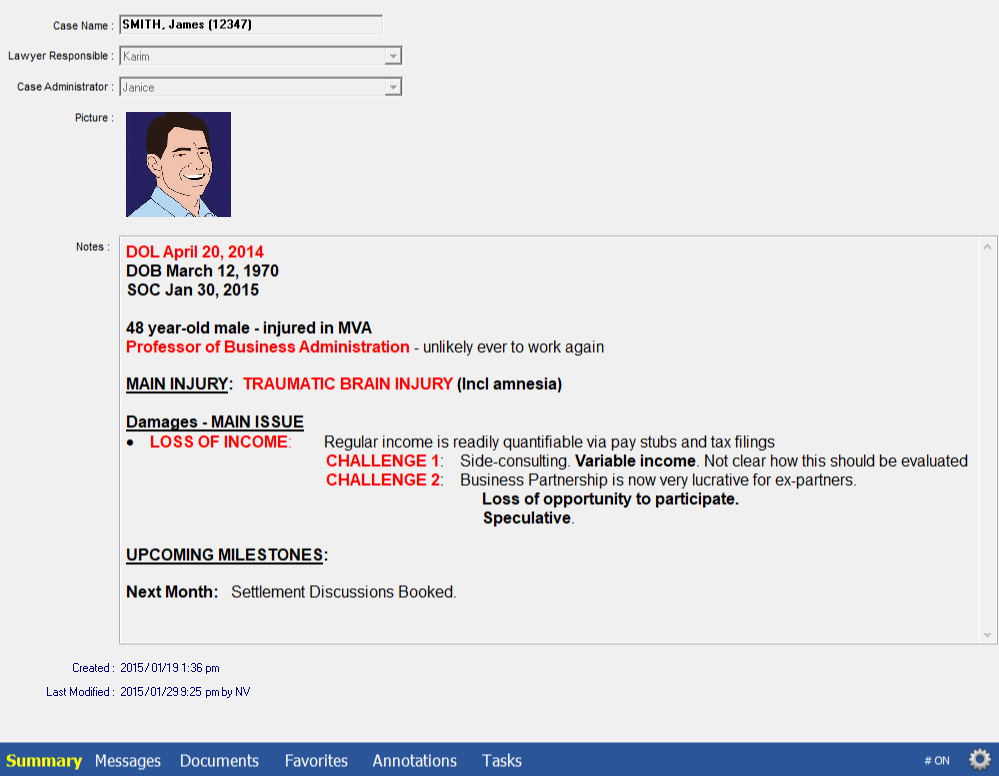Open the Favorites tab
Viewport: 999px width, 776px height.
[316, 761]
